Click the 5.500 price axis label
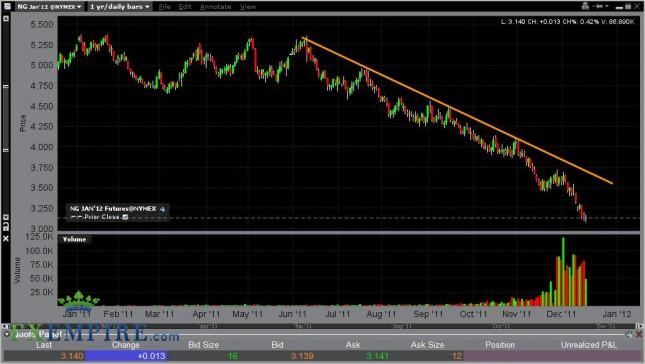Image resolution: width=645 pixels, height=364 pixels. [x=42, y=24]
